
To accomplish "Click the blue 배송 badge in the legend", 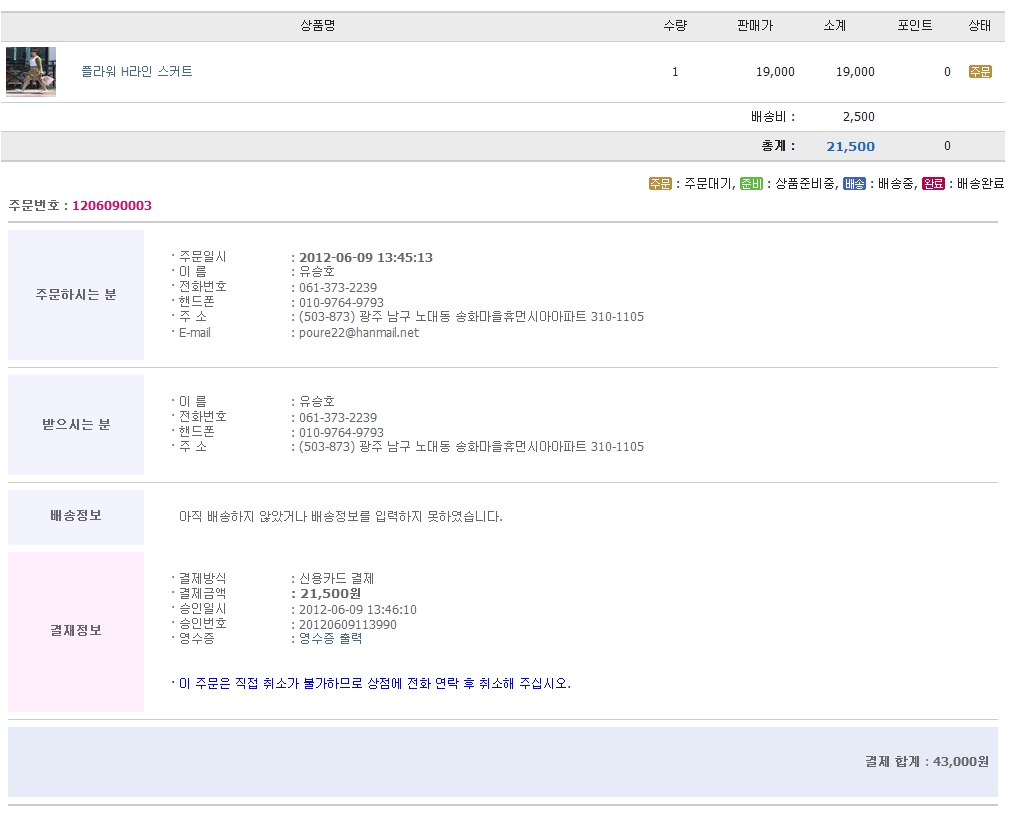I will (854, 184).
